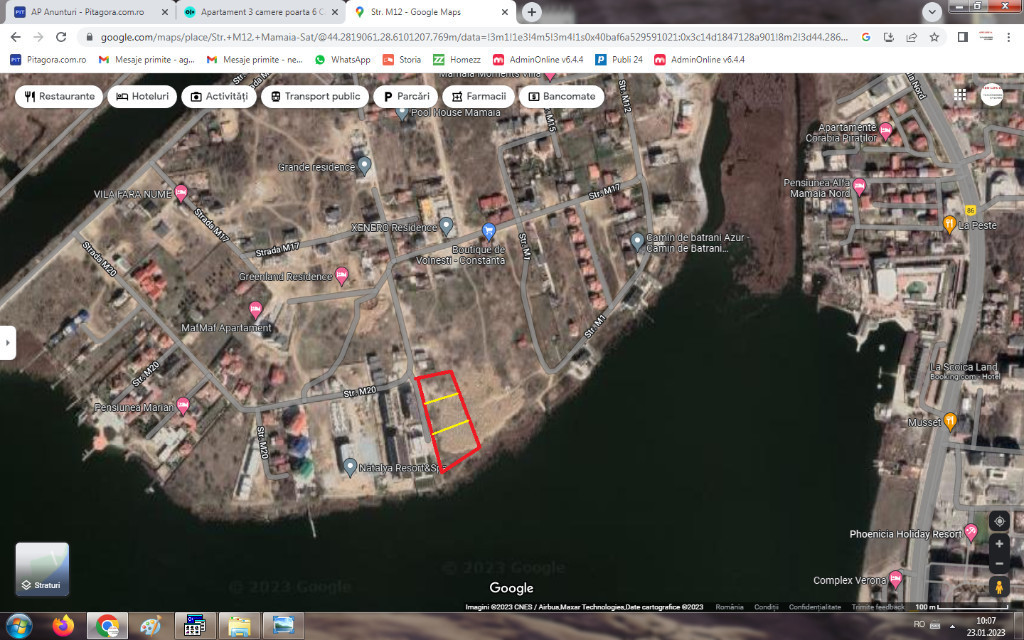Click the zoom out minus button
This screenshot has width=1024, height=640.
click(998, 563)
